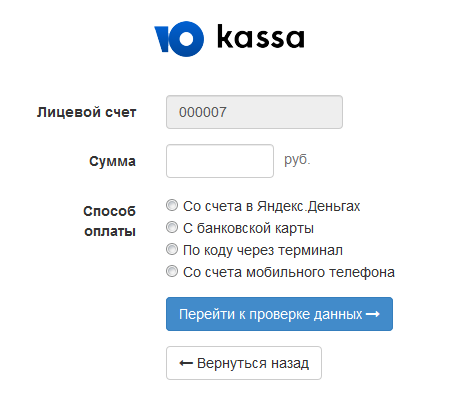Select the Яндекс.Деньги radio button
Viewport: 457px width, 418px height.
tap(172, 205)
